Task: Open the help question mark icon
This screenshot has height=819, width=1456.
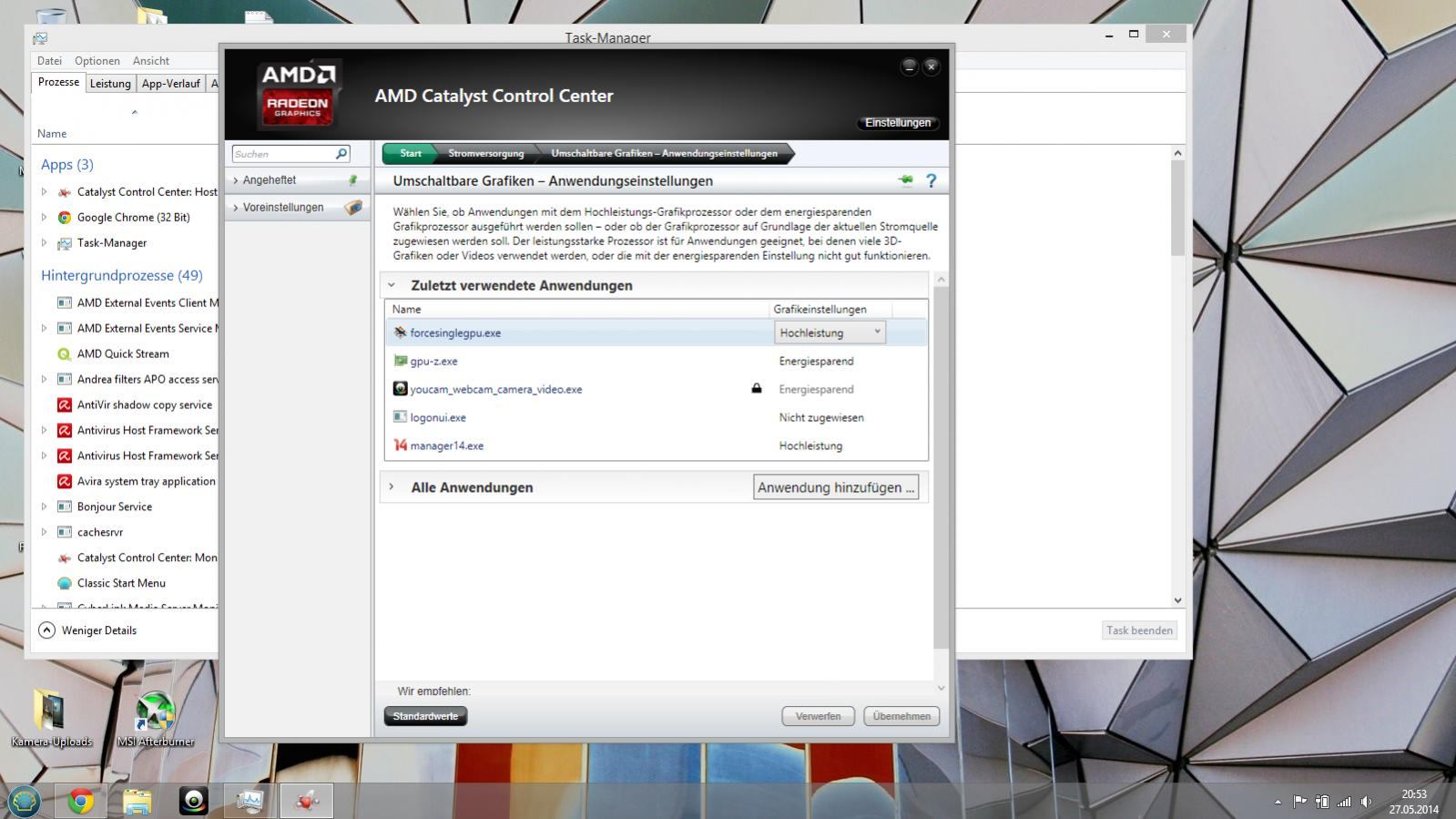Action: pyautogui.click(x=931, y=181)
